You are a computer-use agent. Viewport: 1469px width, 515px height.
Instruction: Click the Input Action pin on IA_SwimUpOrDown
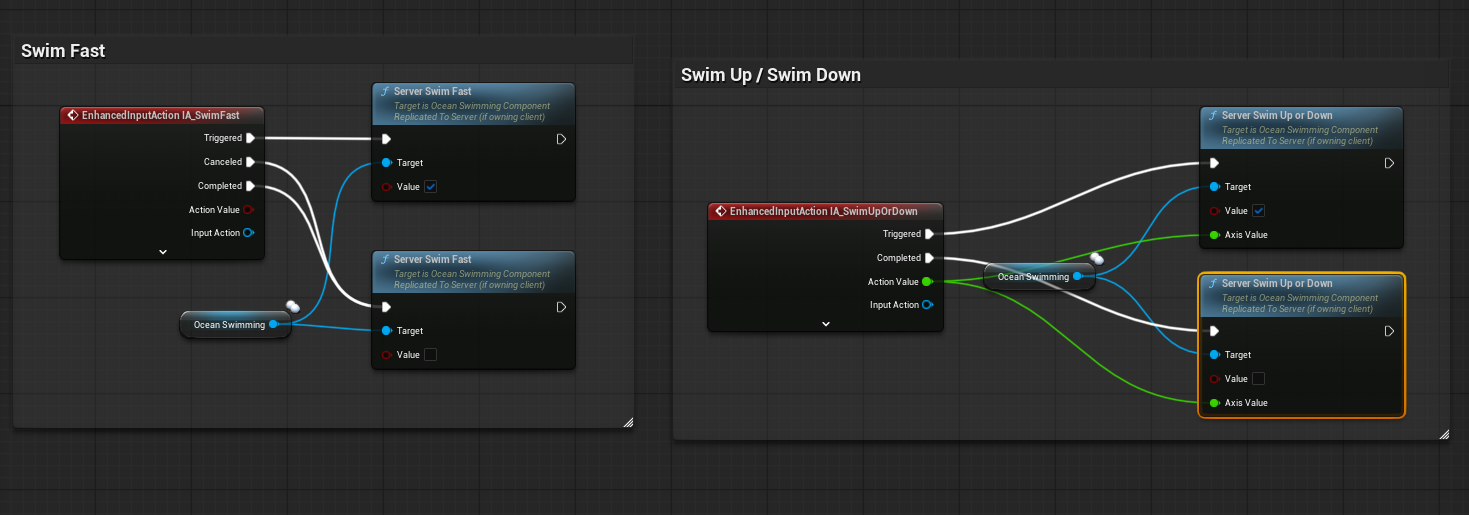pos(927,305)
